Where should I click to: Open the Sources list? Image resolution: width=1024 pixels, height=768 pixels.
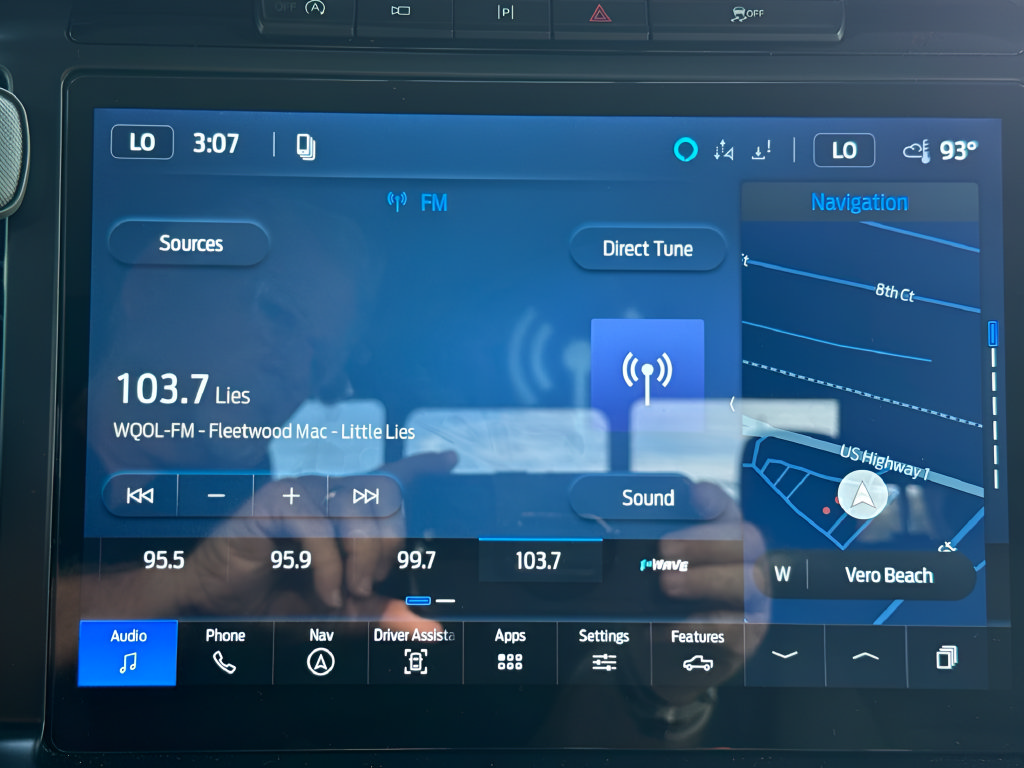[x=189, y=244]
